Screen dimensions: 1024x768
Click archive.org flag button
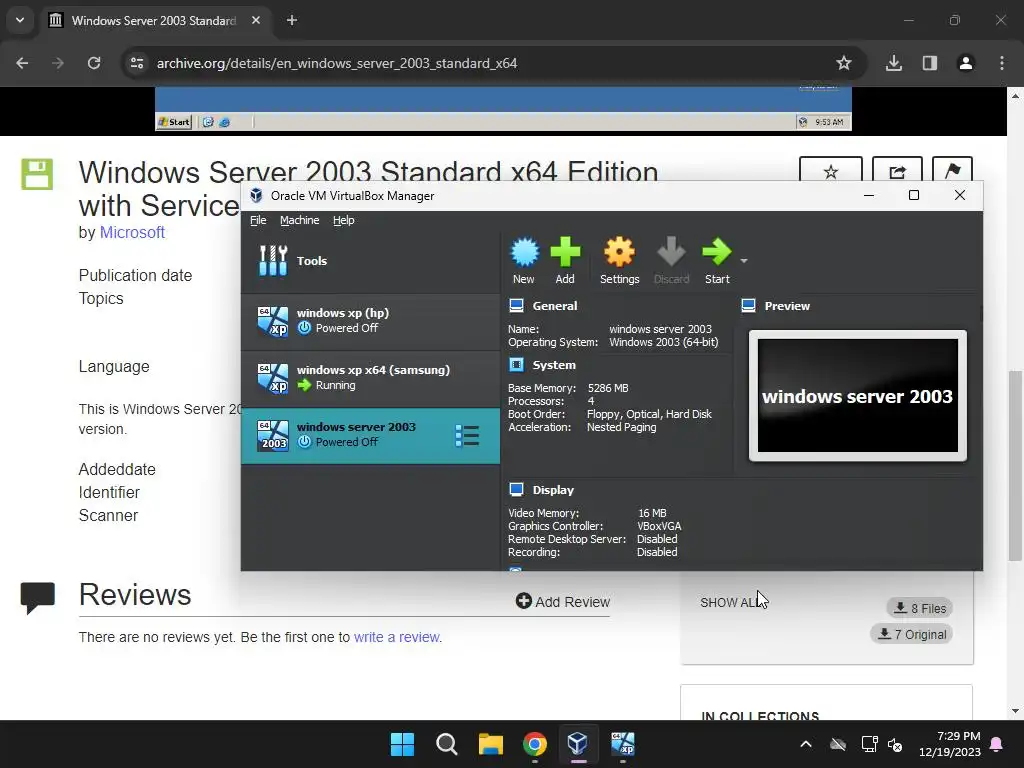point(952,172)
